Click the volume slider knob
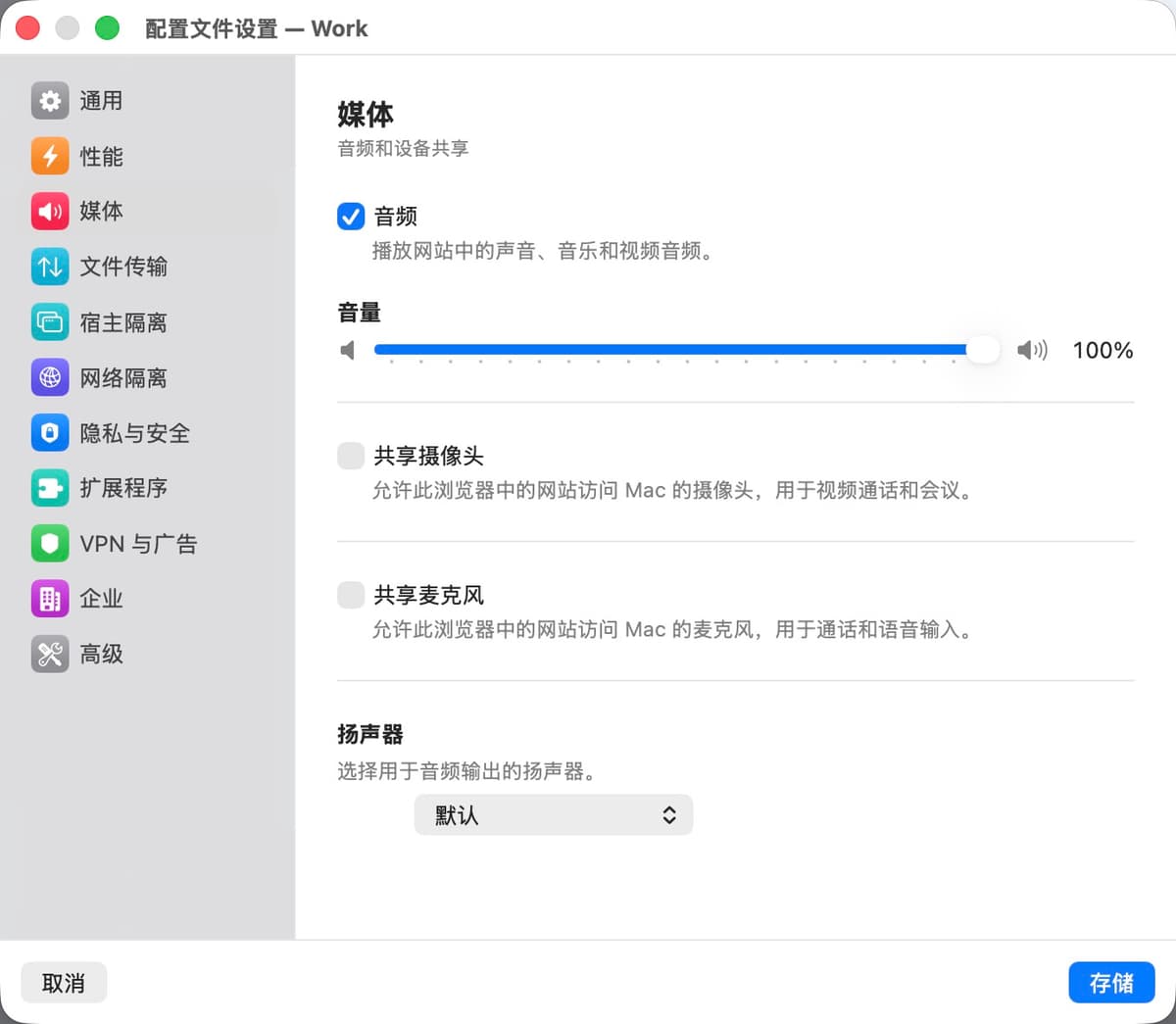The height and width of the screenshot is (1024, 1176). tap(982, 350)
